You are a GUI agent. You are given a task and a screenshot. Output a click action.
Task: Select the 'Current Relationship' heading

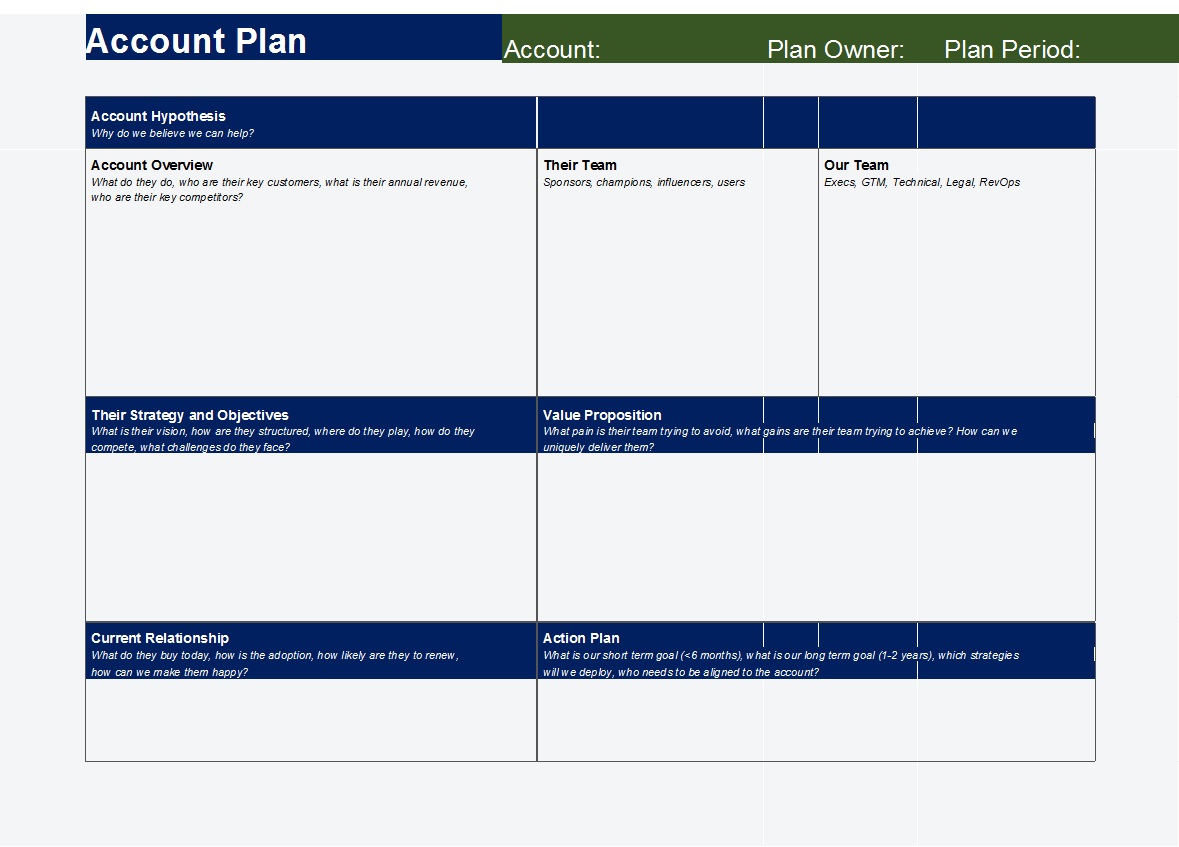click(x=160, y=638)
